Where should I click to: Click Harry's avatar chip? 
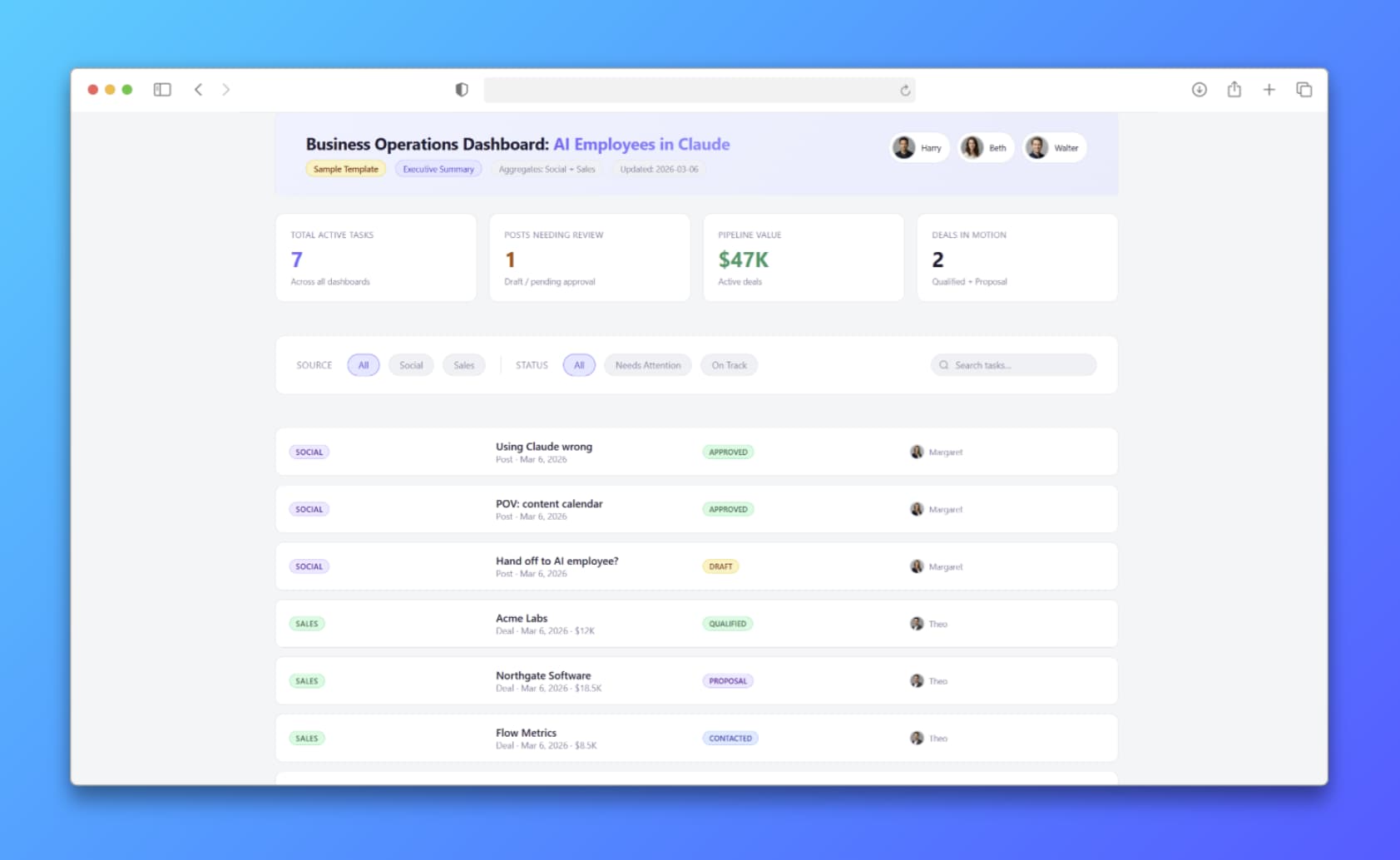918,148
